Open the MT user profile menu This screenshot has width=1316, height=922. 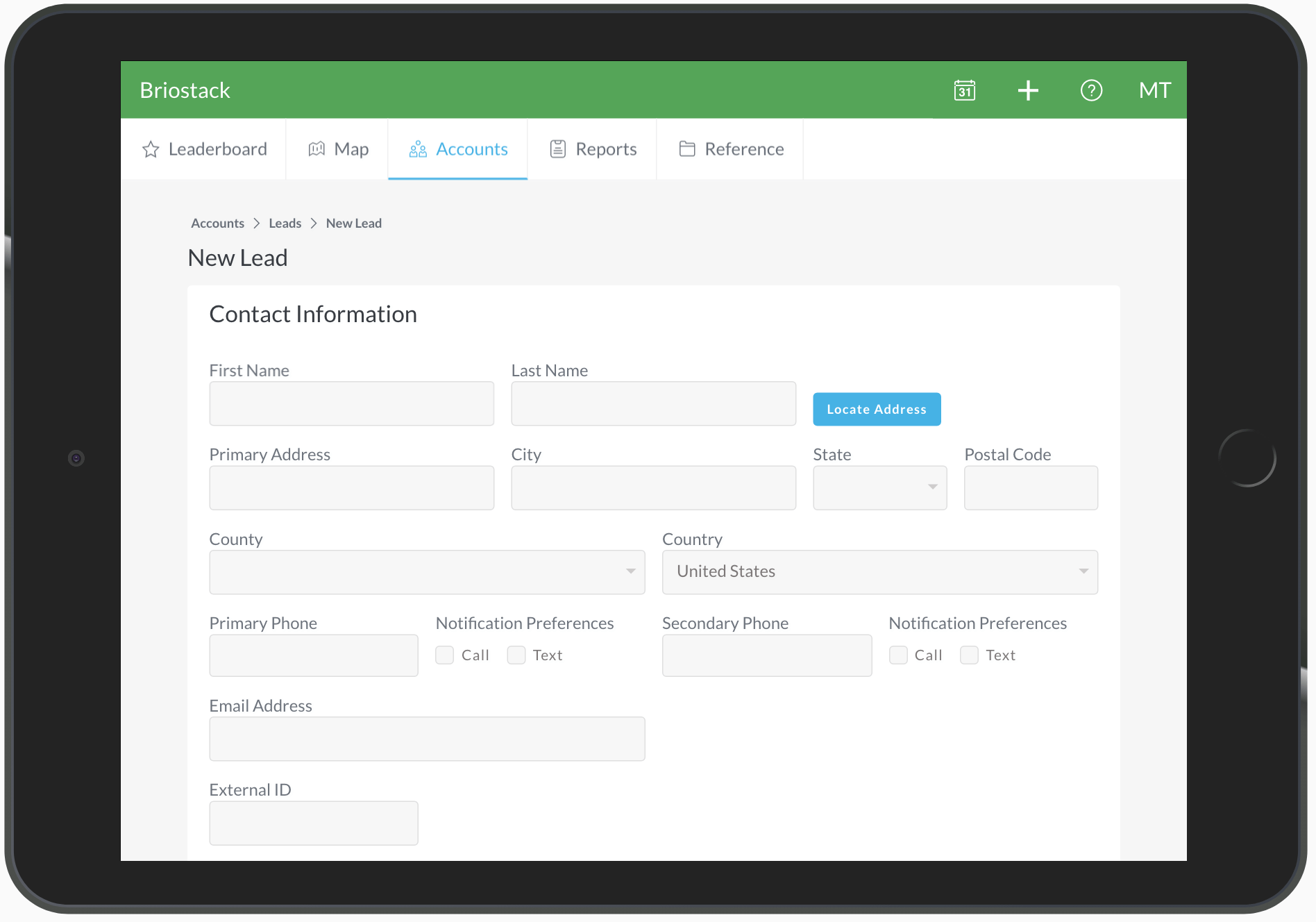tap(1155, 90)
